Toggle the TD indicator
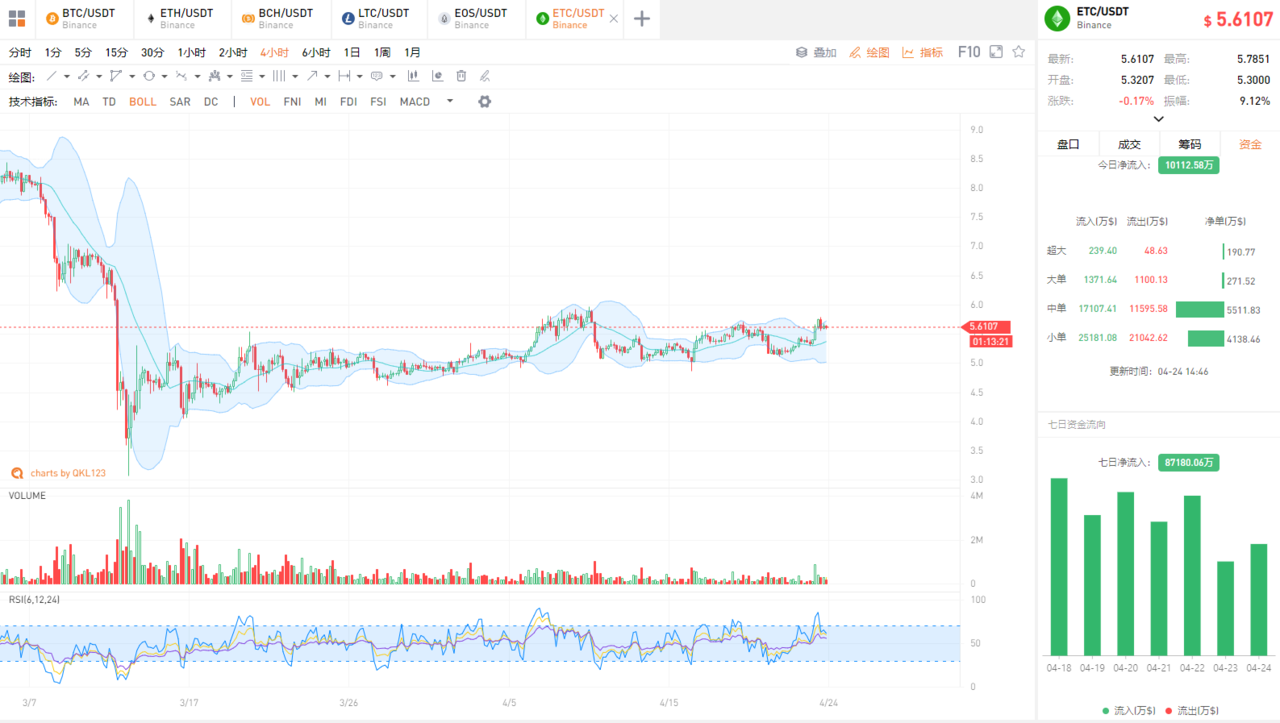1280x723 pixels. pyautogui.click(x=109, y=101)
